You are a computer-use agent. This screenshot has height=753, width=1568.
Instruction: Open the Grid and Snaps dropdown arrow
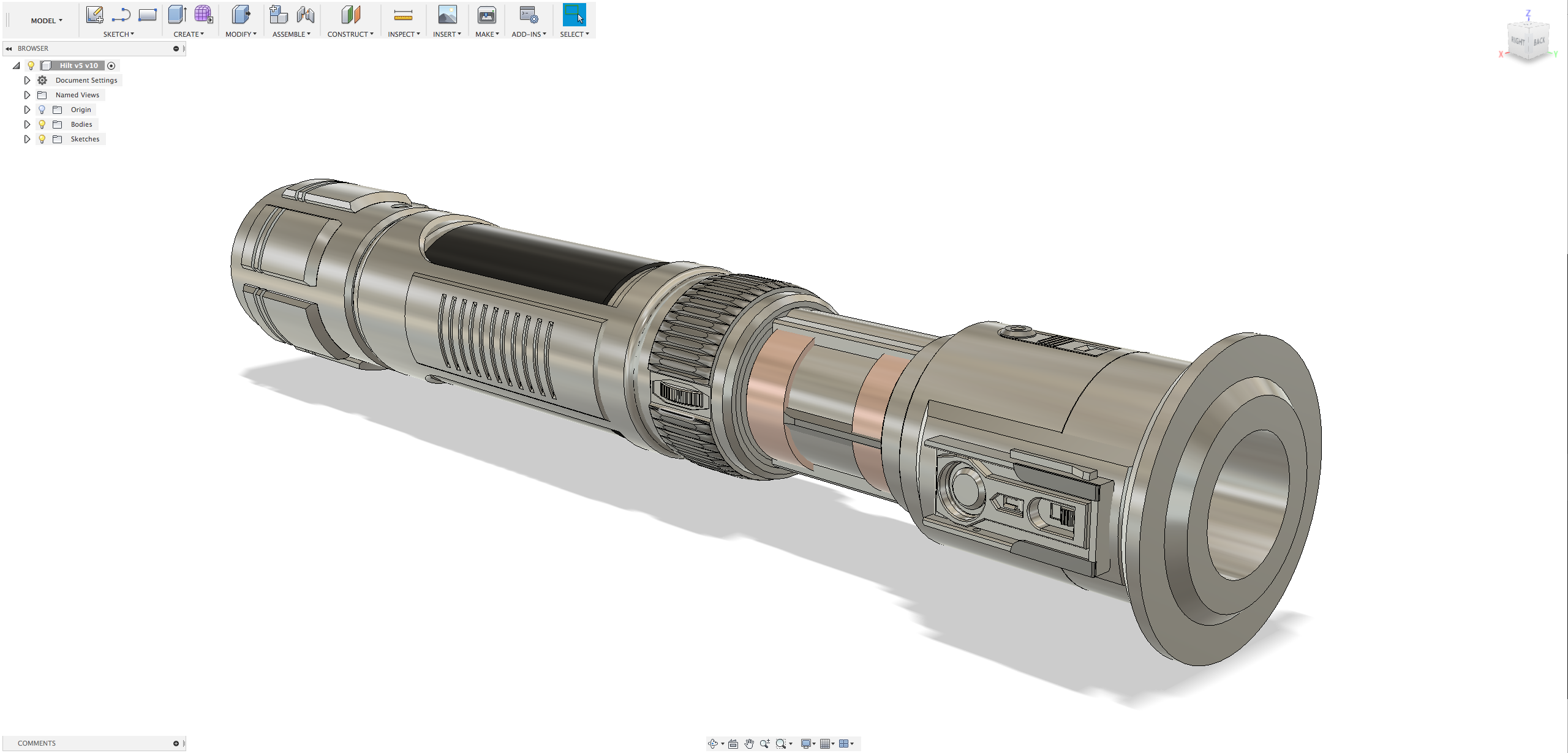tap(833, 744)
